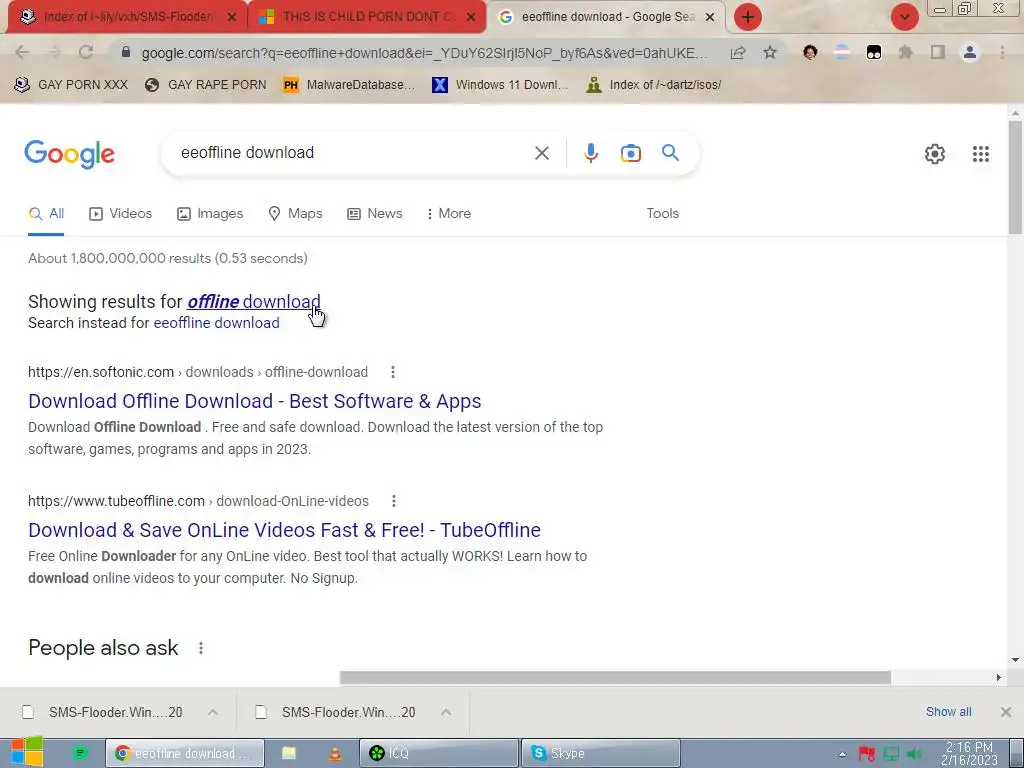Open the People also ask three-dot menu

point(200,648)
